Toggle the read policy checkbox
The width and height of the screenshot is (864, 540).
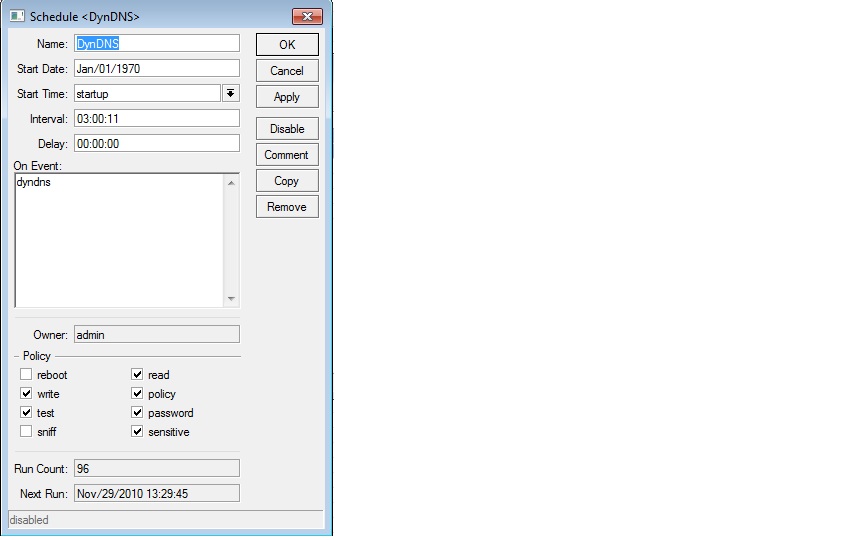(137, 375)
